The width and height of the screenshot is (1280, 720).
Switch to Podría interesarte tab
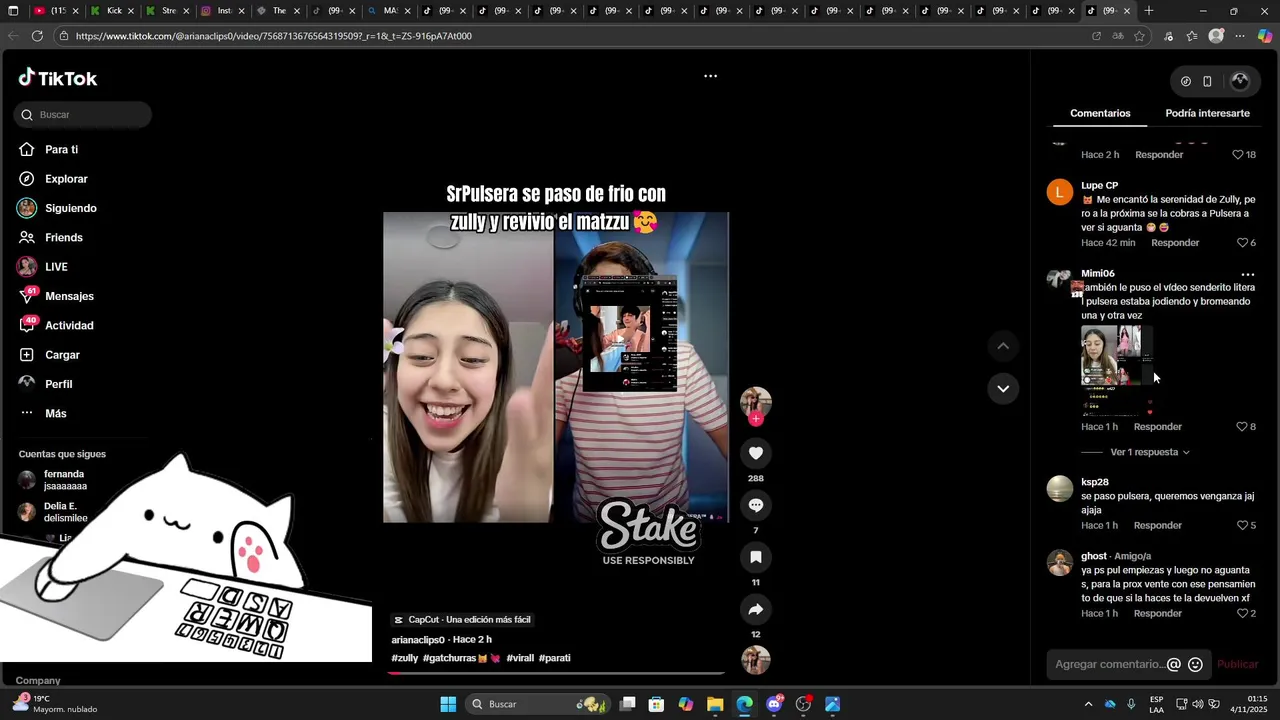1207,113
